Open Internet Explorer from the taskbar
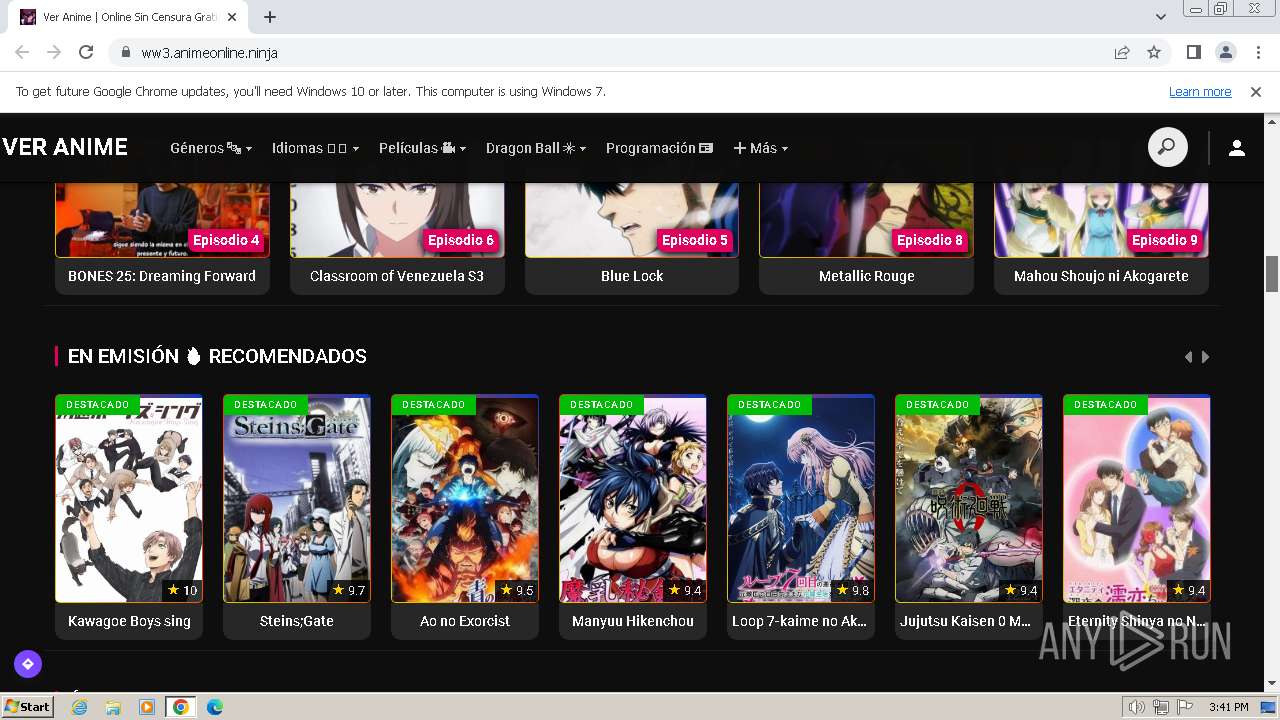The height and width of the screenshot is (720, 1280). pyautogui.click(x=80, y=707)
